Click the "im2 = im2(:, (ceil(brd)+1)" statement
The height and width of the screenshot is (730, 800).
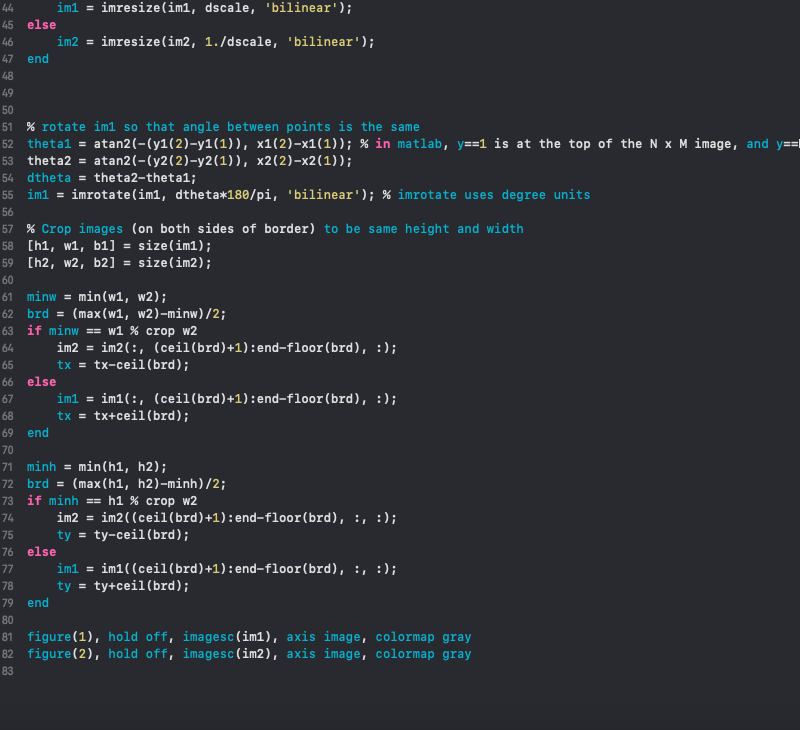(x=153, y=348)
